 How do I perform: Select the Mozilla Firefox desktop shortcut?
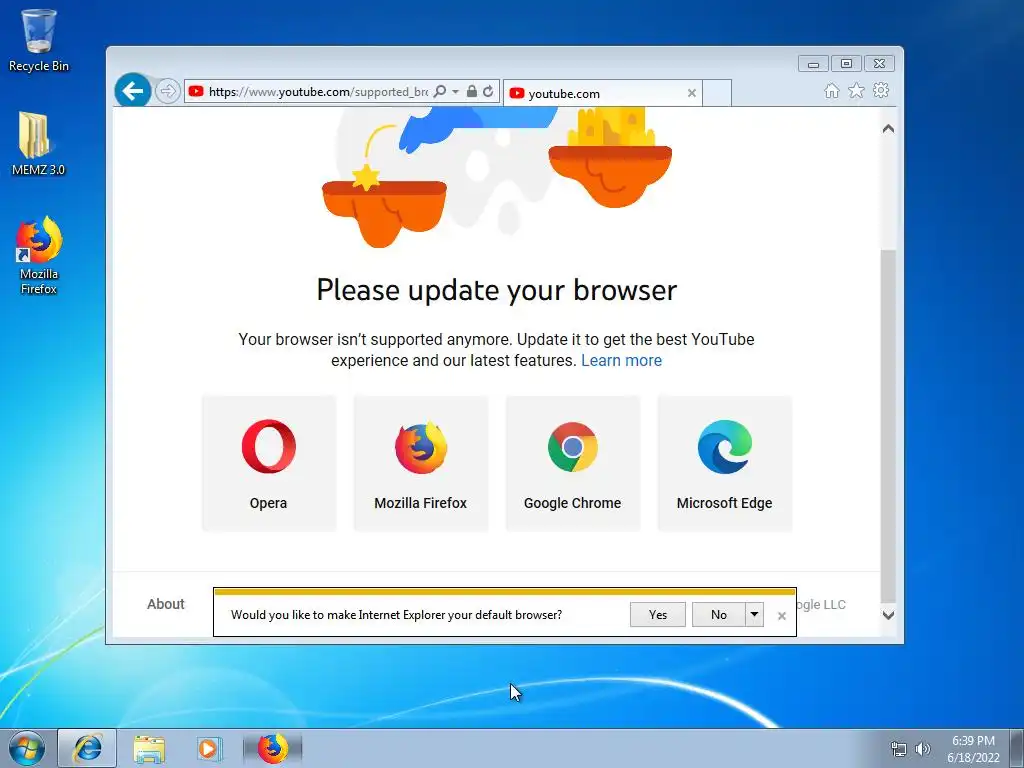click(39, 255)
